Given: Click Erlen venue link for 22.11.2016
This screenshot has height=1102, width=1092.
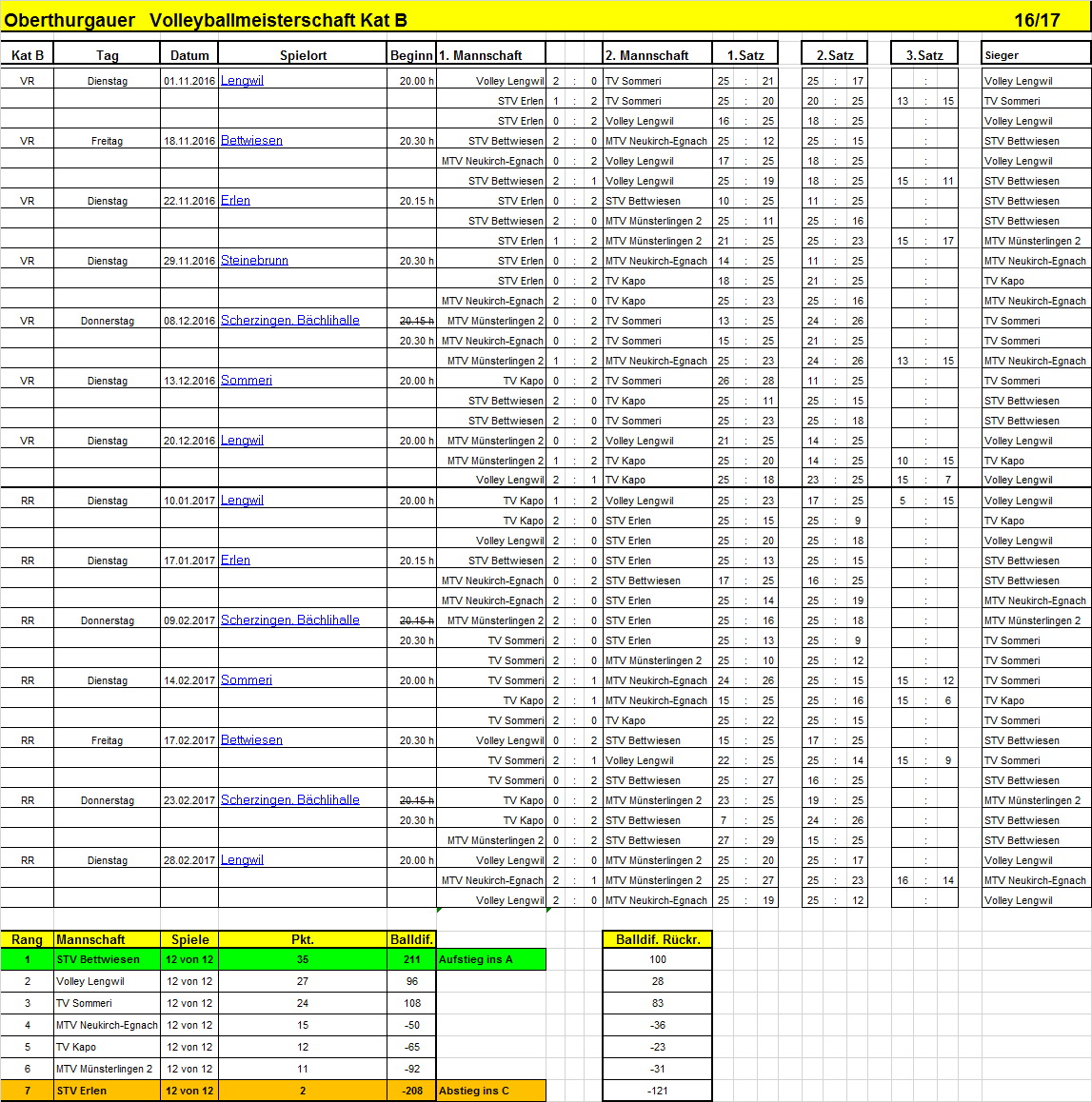Looking at the screenshot, I should [x=235, y=201].
